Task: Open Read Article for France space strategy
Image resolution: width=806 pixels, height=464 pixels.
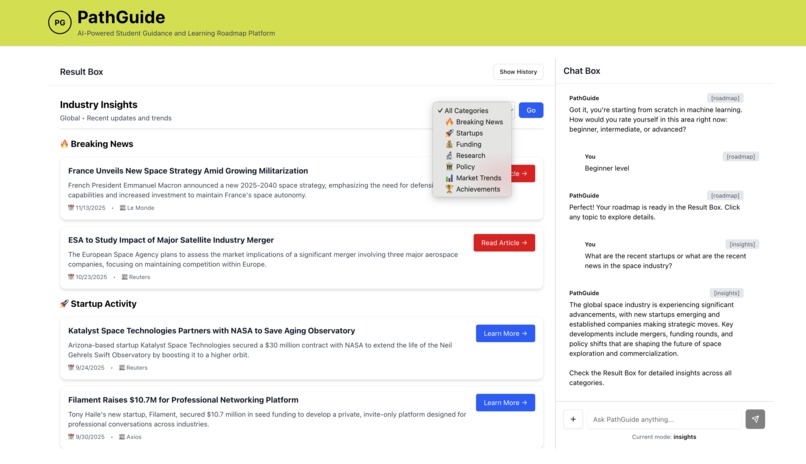Action: pos(523,174)
